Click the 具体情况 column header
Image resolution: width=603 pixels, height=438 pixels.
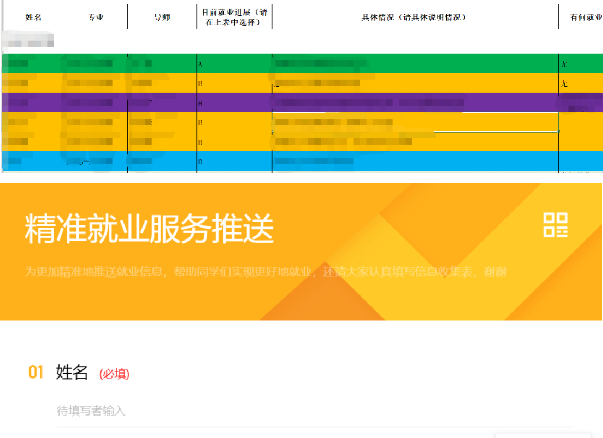[x=414, y=18]
